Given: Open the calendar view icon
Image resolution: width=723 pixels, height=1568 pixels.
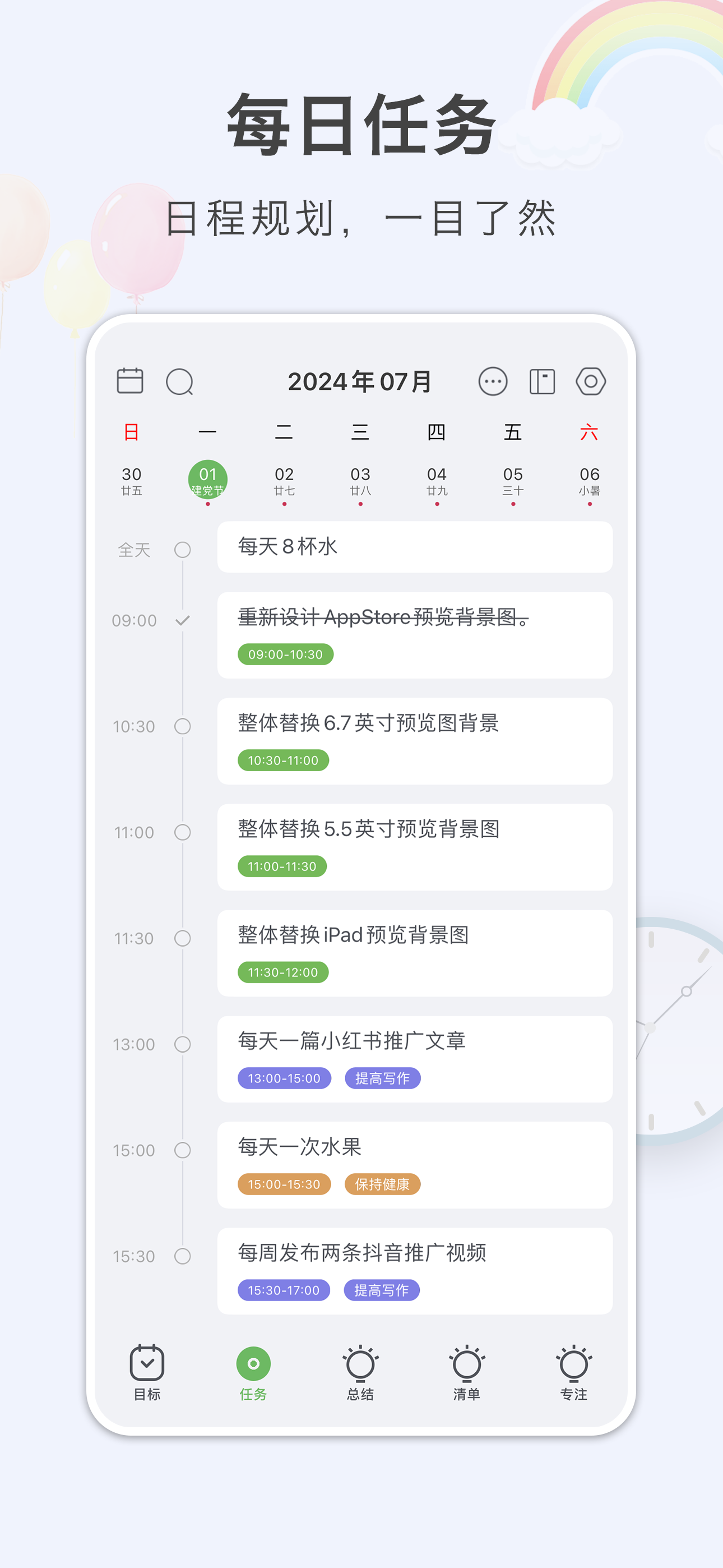Looking at the screenshot, I should click(x=129, y=381).
